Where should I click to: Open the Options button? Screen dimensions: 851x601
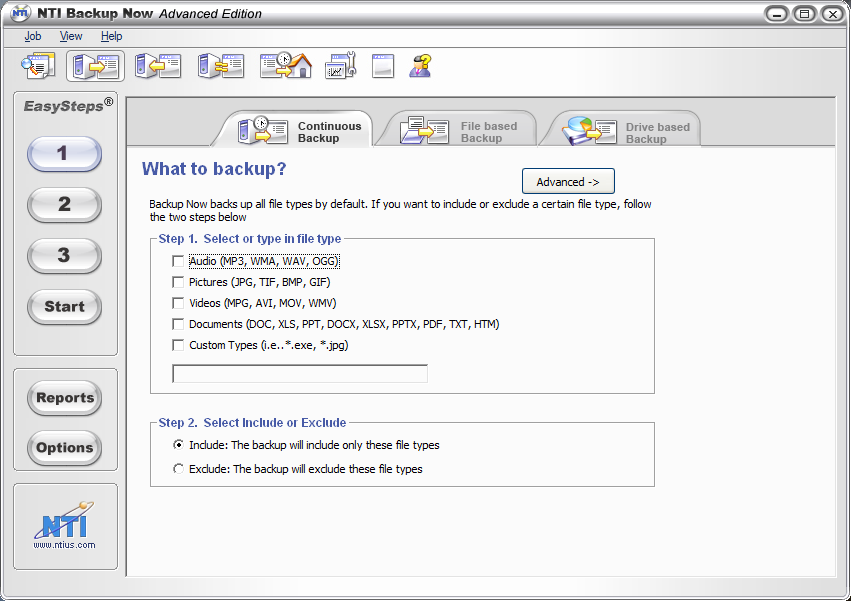pos(65,448)
